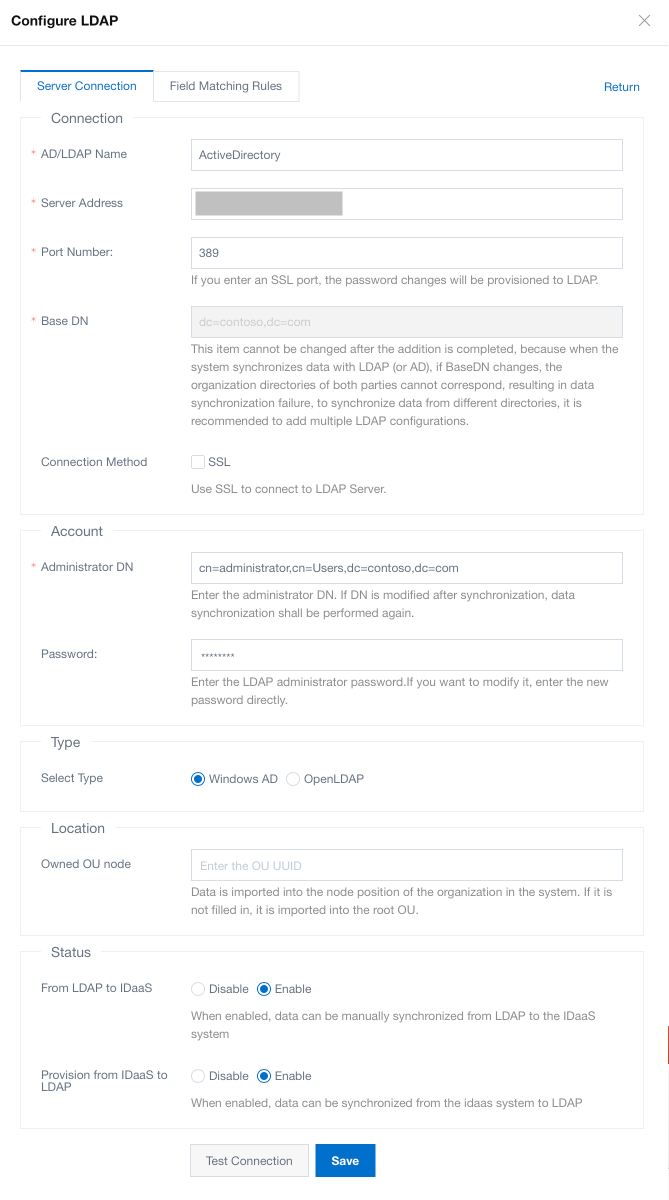This screenshot has width=669, height=1200.
Task: Save the LDAP configuration
Action: 345,1161
